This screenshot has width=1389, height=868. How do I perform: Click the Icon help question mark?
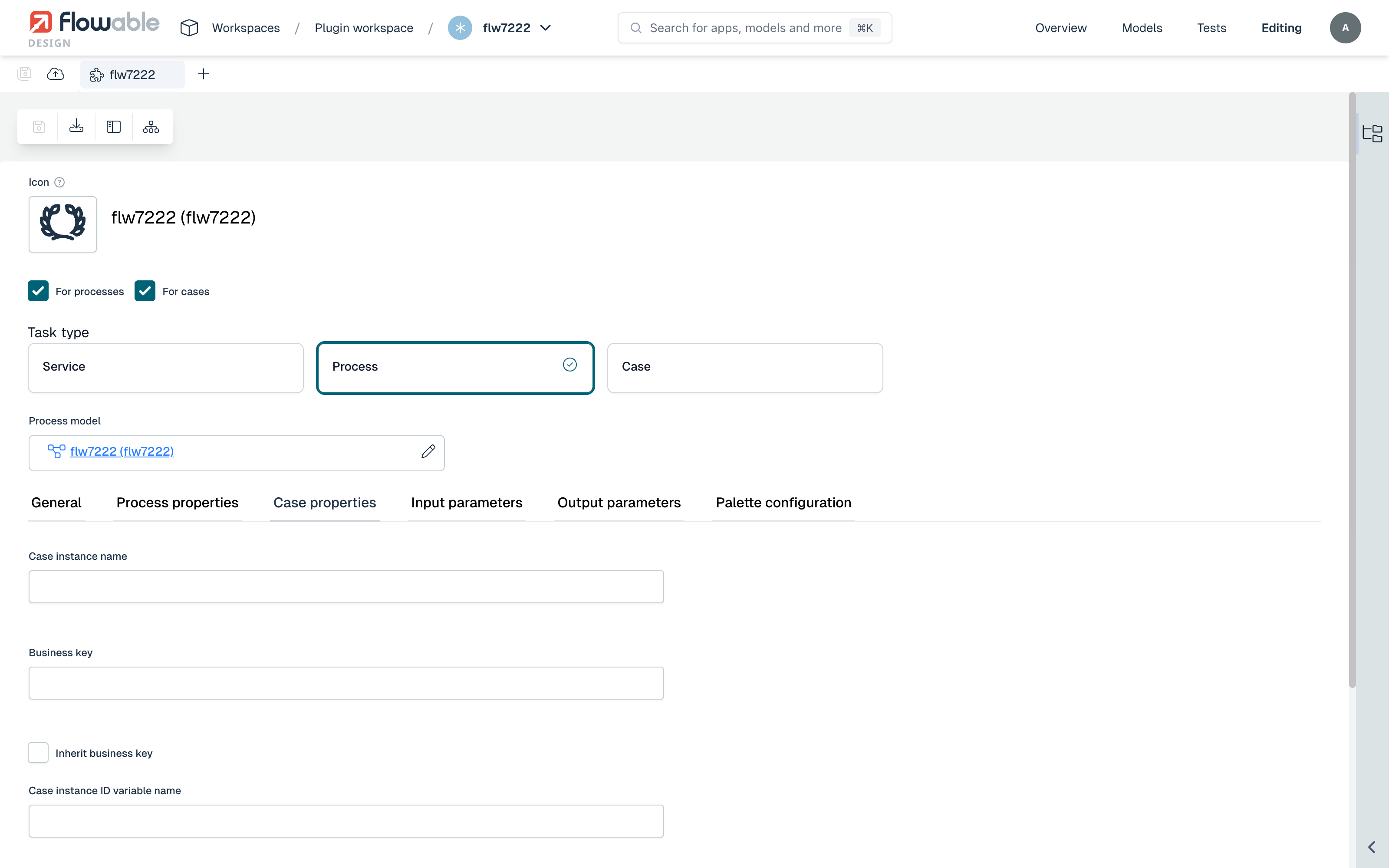(59, 182)
